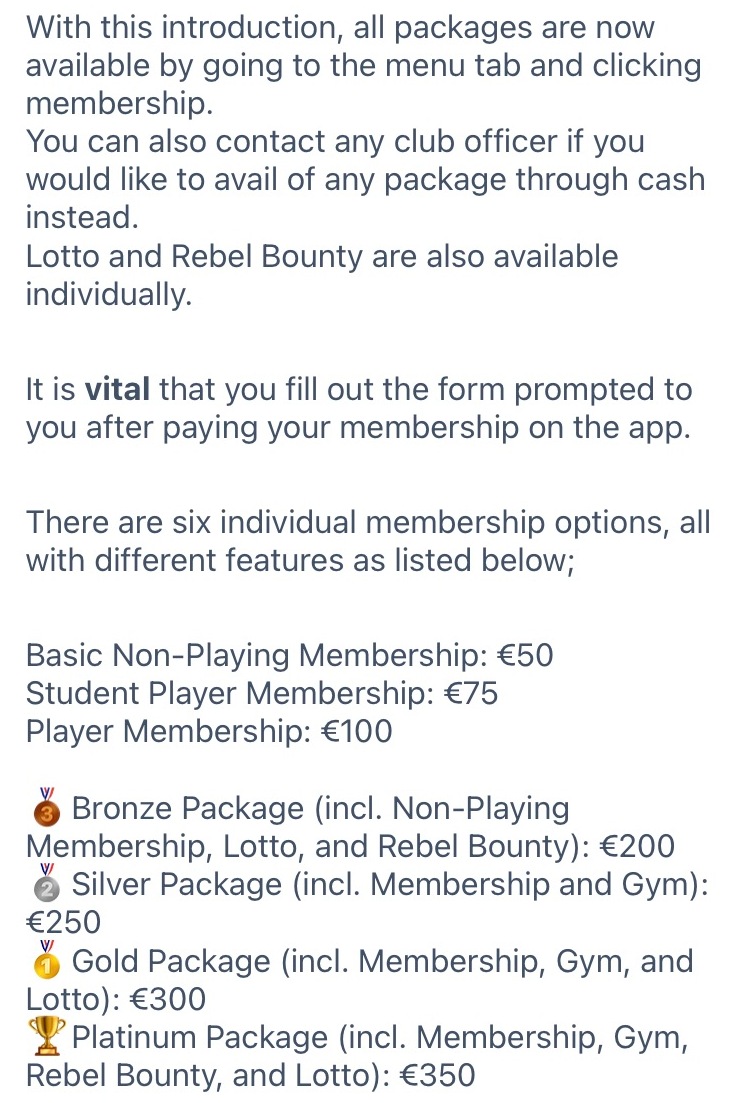Click Student Player Membership €75 line
The width and height of the screenshot is (735, 1103).
(262, 694)
